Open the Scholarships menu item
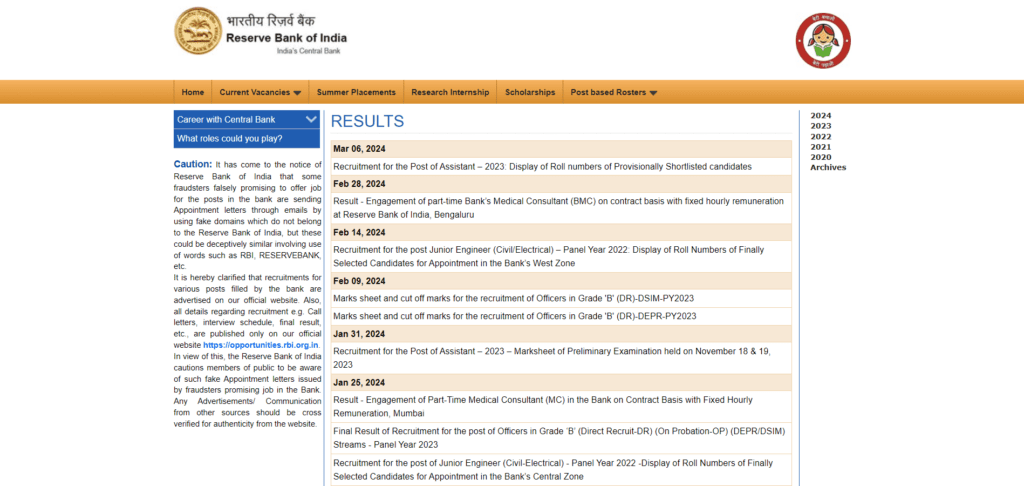The height and width of the screenshot is (486, 1024). pos(530,92)
